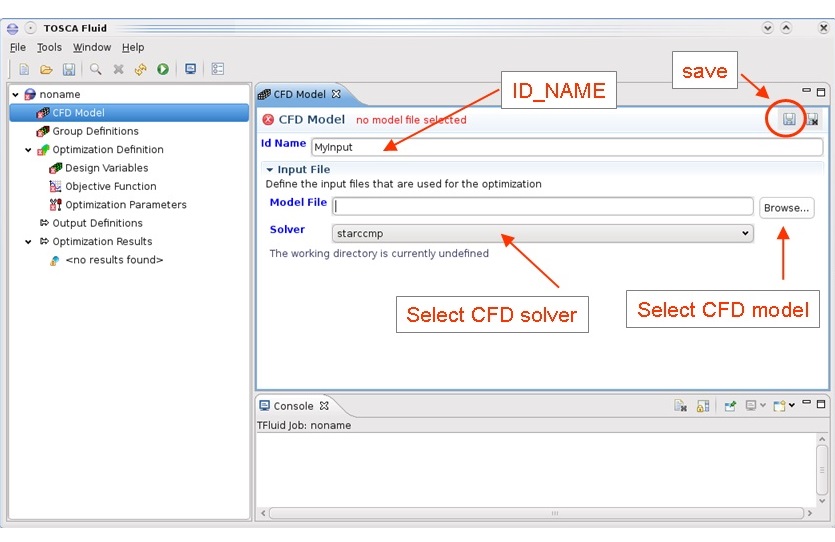Open the Open Console dropdown arrow

[x=792, y=405]
